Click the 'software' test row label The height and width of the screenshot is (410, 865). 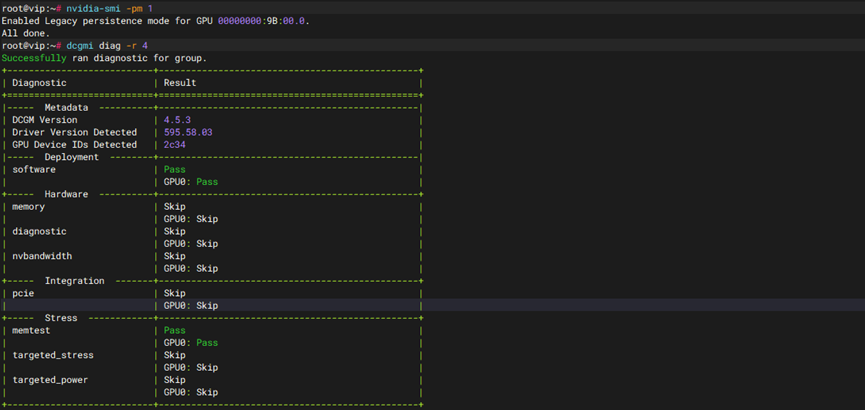pos(34,169)
